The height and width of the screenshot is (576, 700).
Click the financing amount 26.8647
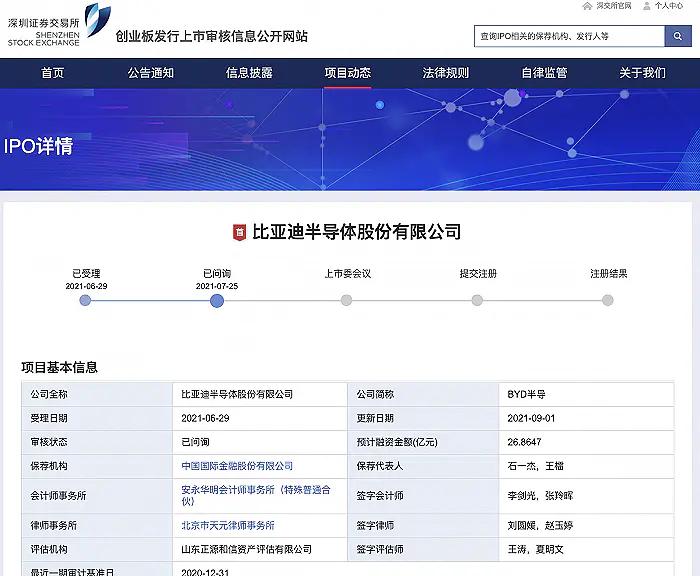(525, 442)
